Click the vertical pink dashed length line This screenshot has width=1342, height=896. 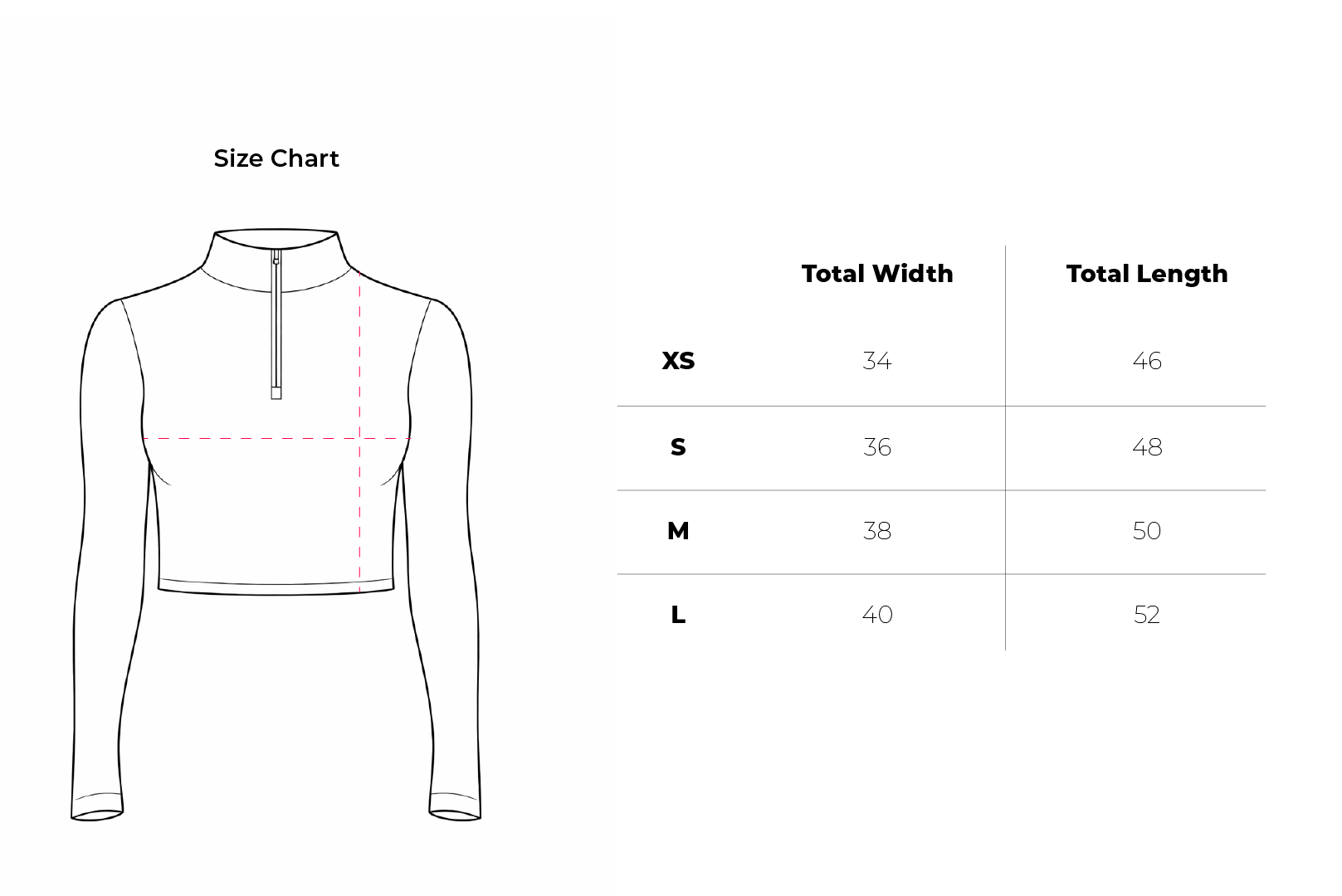pyautogui.click(x=359, y=514)
